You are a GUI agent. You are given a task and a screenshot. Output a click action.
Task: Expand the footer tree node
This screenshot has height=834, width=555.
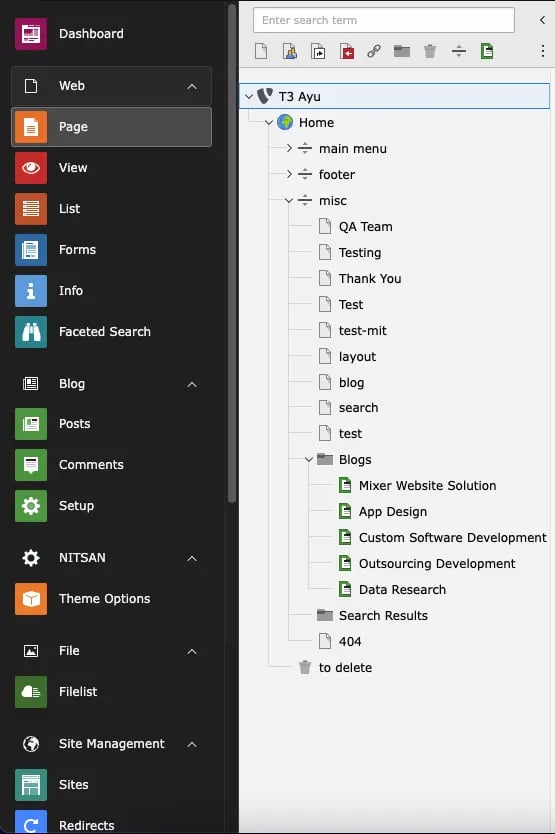click(x=289, y=174)
